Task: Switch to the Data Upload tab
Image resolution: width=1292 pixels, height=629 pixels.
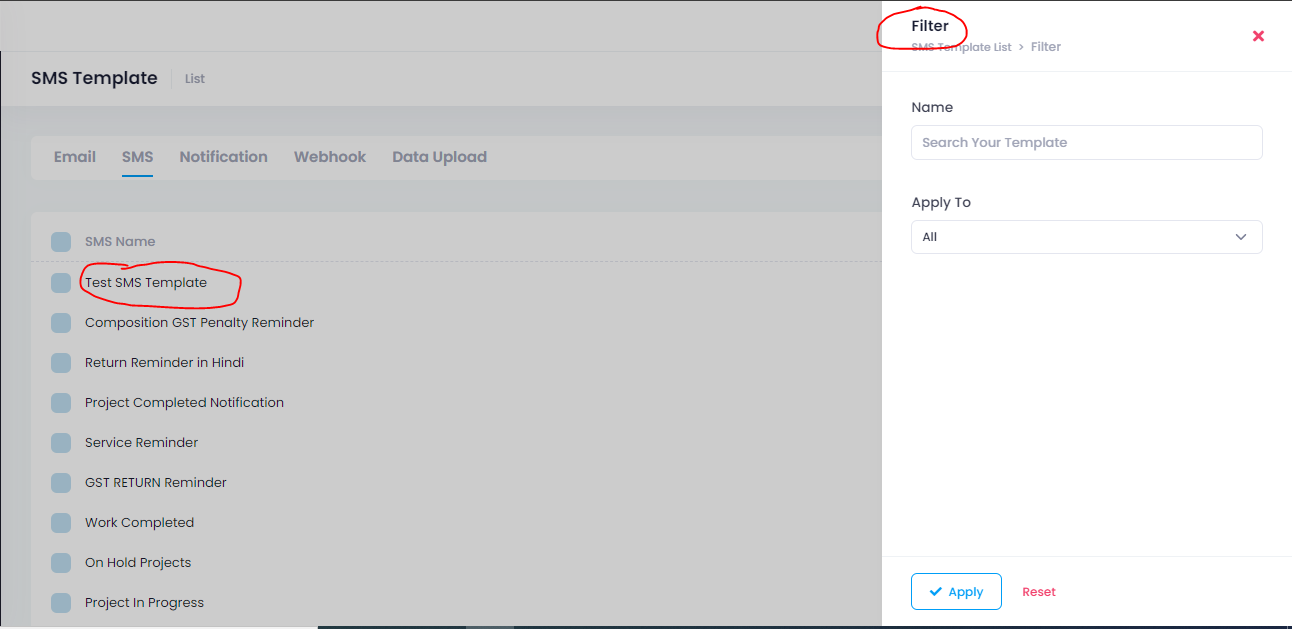Action: [x=439, y=157]
